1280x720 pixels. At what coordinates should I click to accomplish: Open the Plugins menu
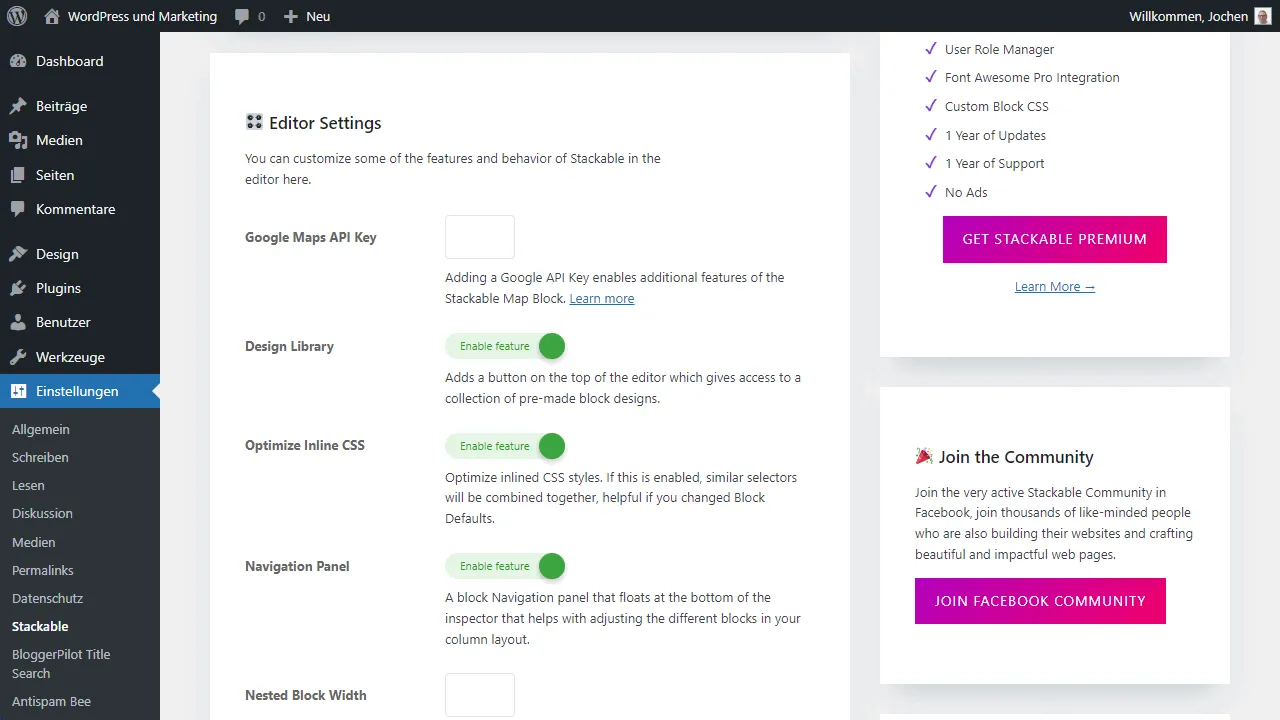pyautogui.click(x=80, y=288)
